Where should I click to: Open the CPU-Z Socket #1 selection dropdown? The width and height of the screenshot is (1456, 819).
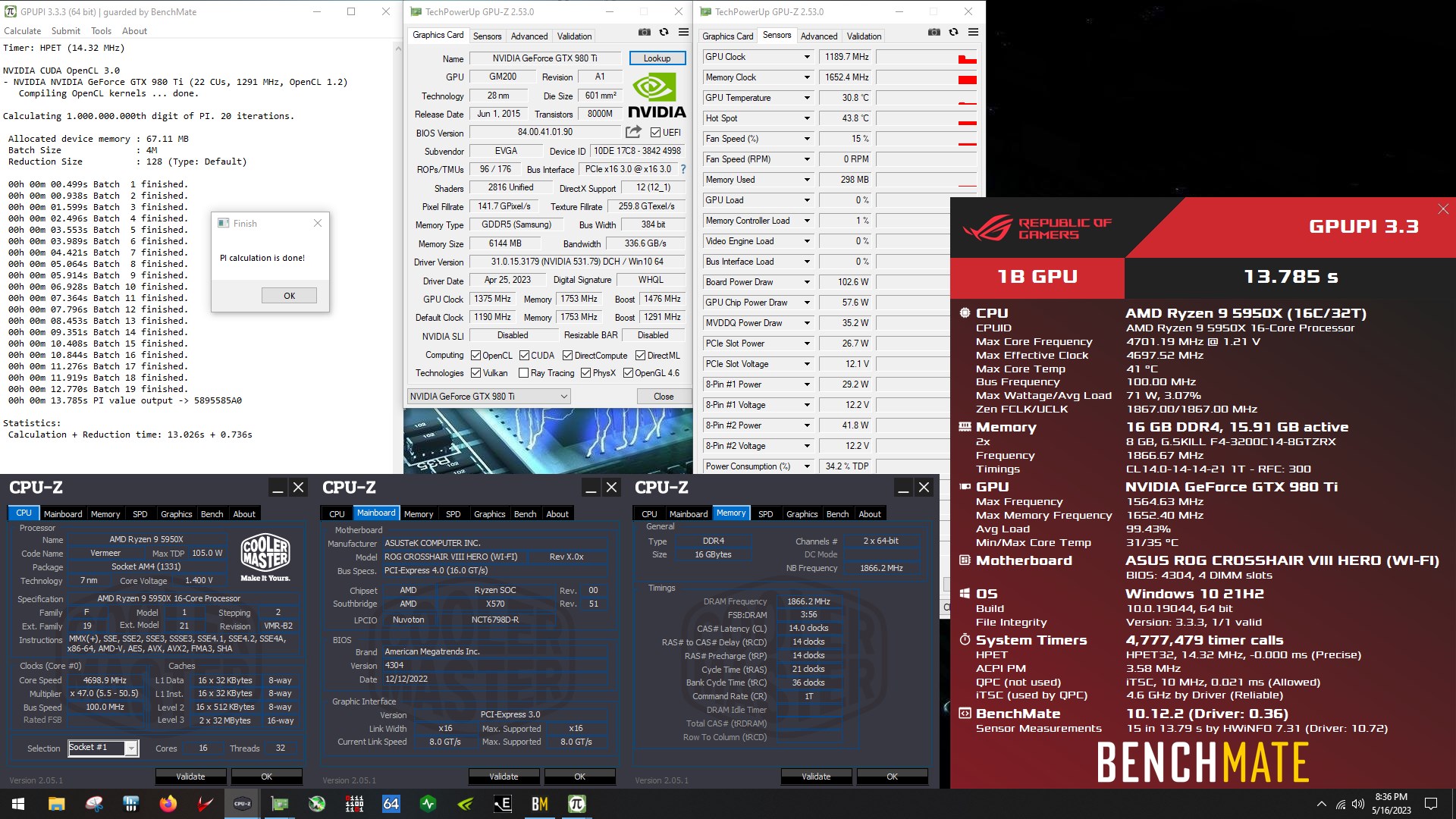point(103,748)
